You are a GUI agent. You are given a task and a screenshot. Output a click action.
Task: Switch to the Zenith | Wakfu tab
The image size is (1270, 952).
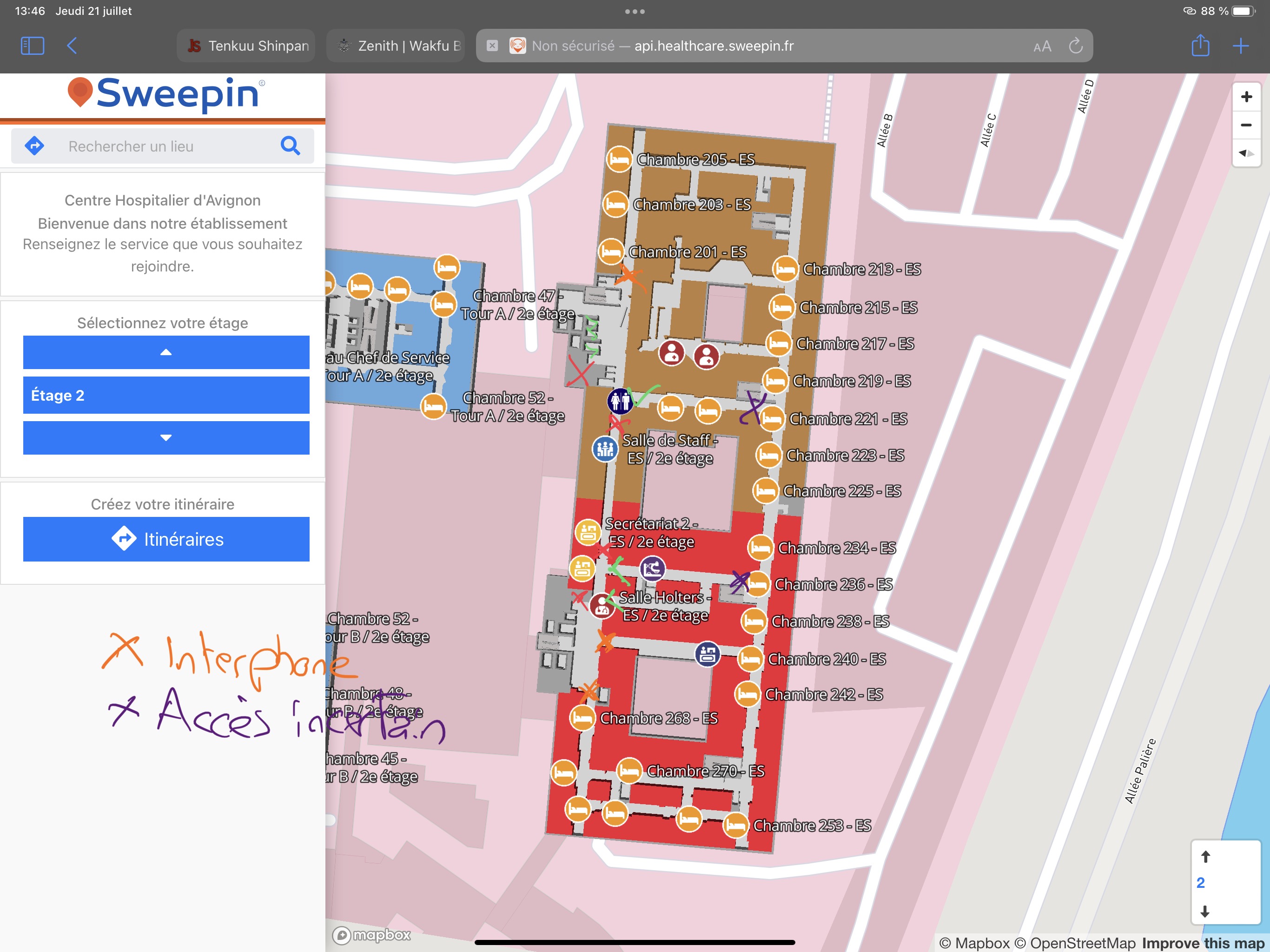(396, 46)
